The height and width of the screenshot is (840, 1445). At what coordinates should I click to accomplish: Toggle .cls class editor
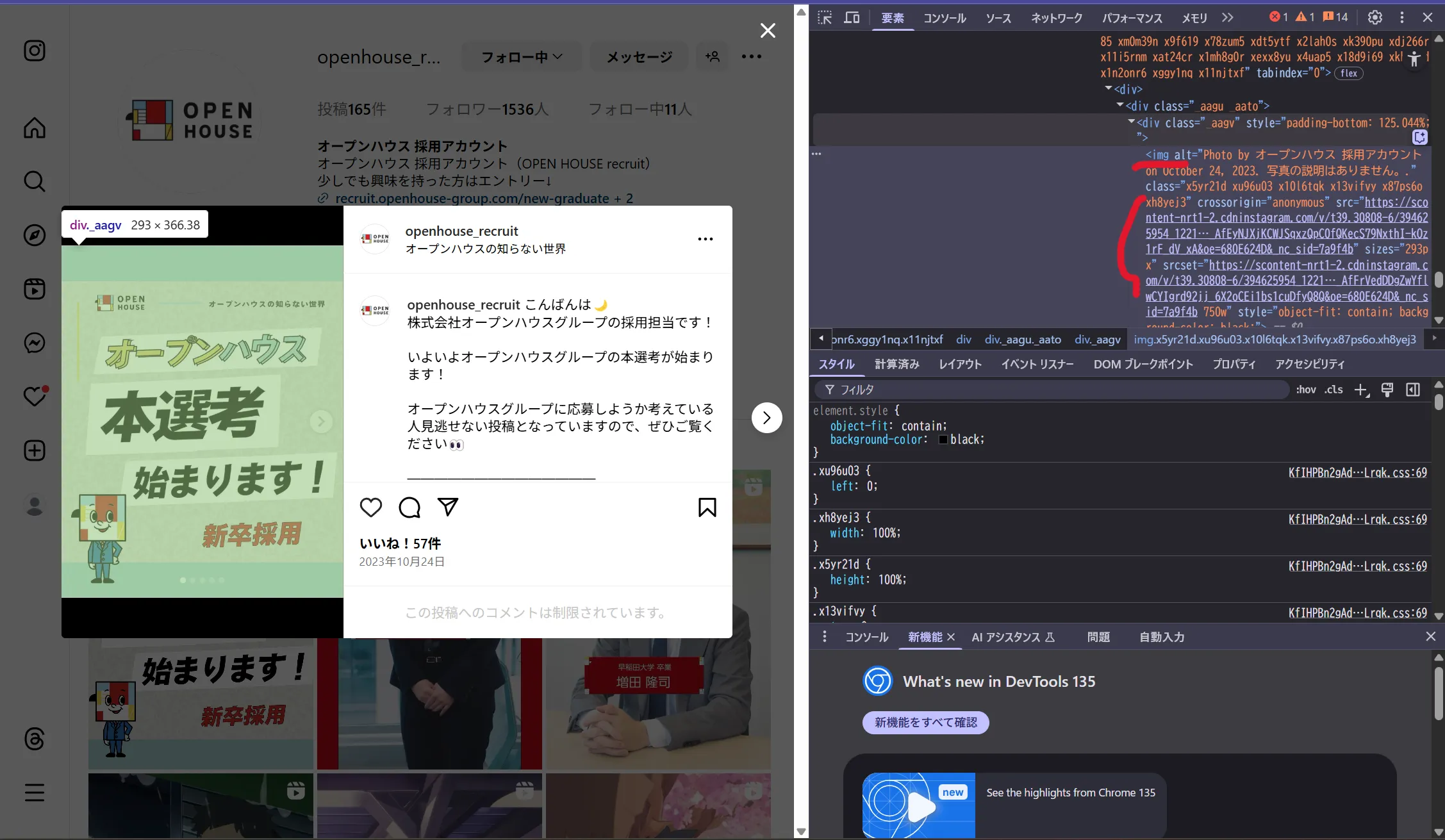[x=1334, y=390]
